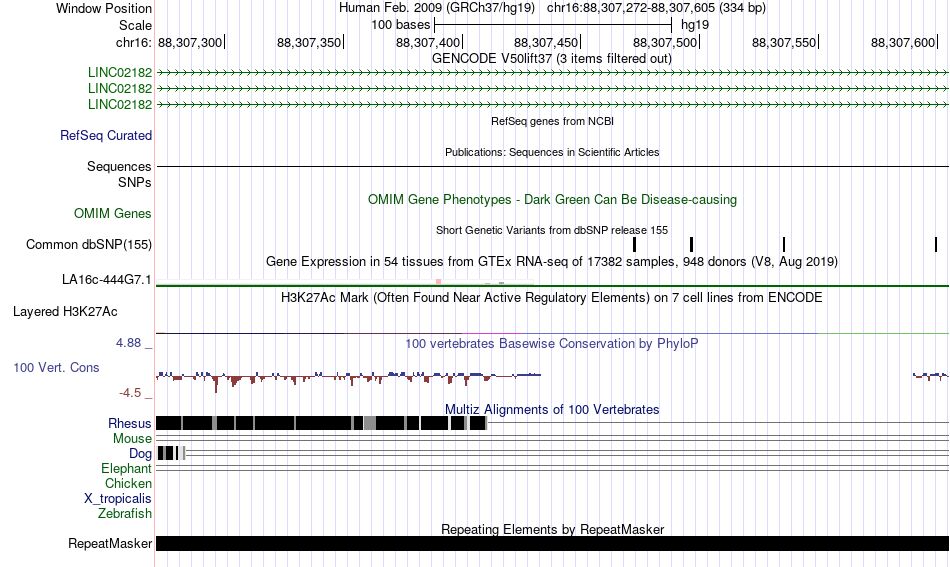
Task: Click the Zebrafish alignment label
Action: 125,514
